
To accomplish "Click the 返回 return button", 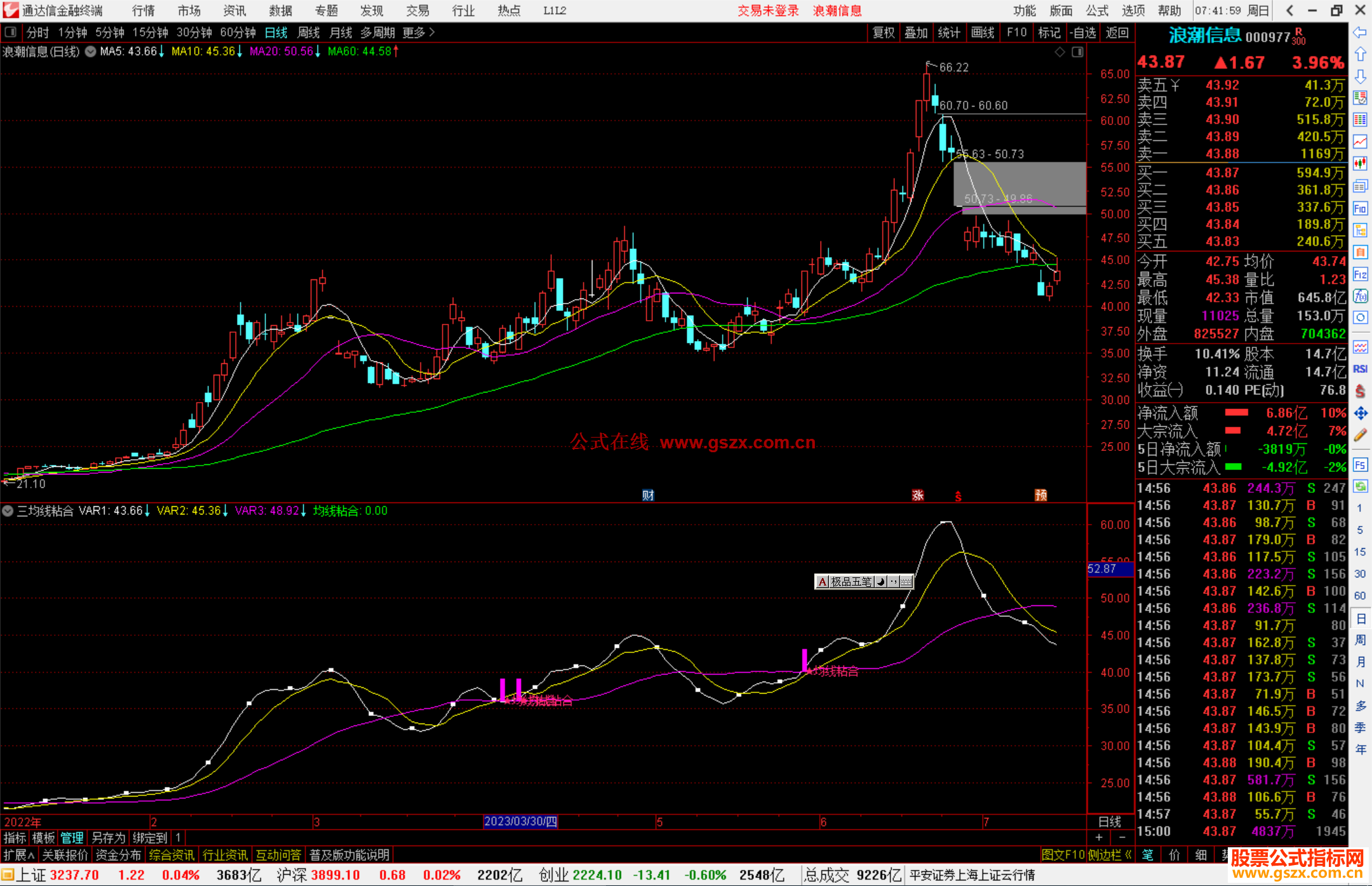I will (x=1117, y=32).
